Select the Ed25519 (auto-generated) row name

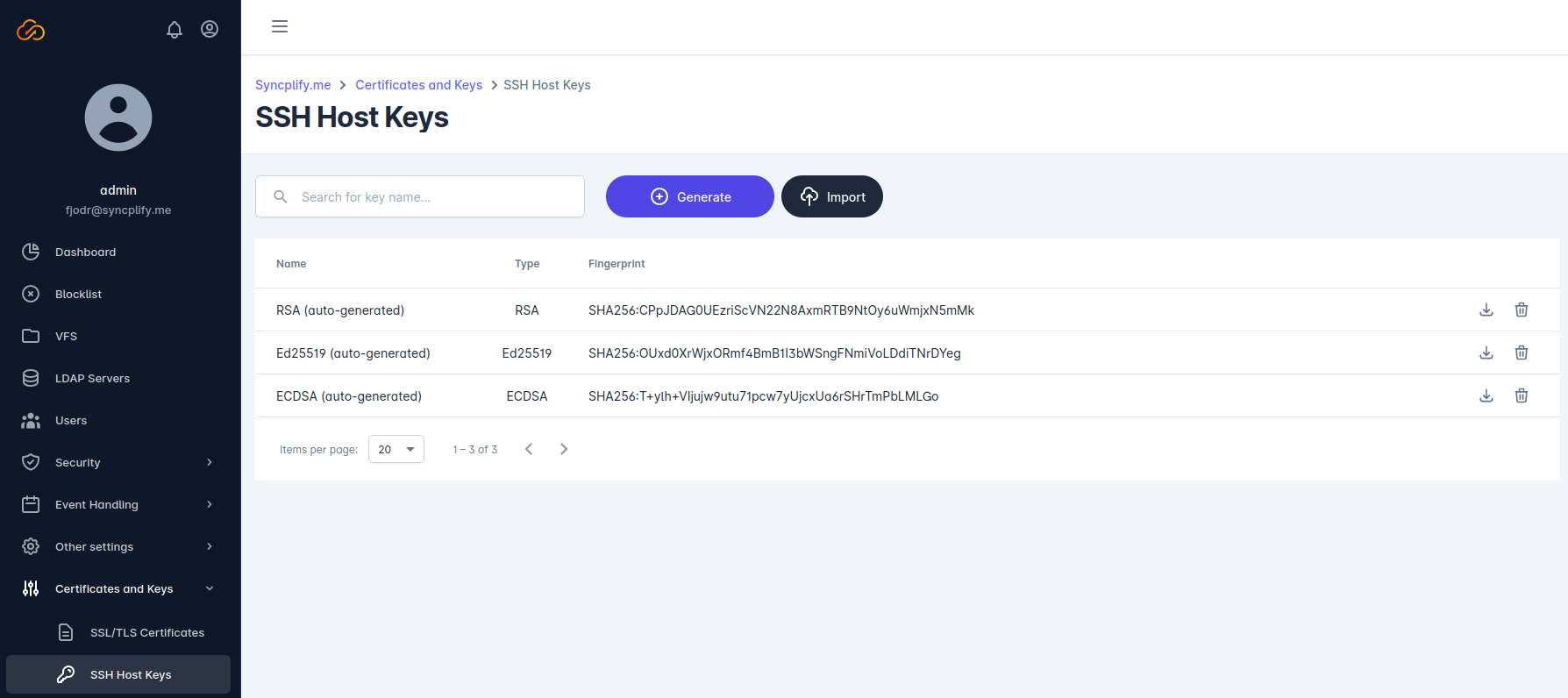tap(353, 353)
